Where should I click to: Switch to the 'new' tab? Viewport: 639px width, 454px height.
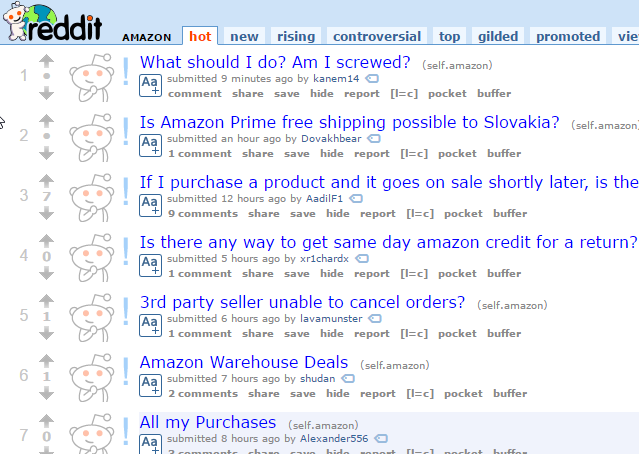pos(244,36)
